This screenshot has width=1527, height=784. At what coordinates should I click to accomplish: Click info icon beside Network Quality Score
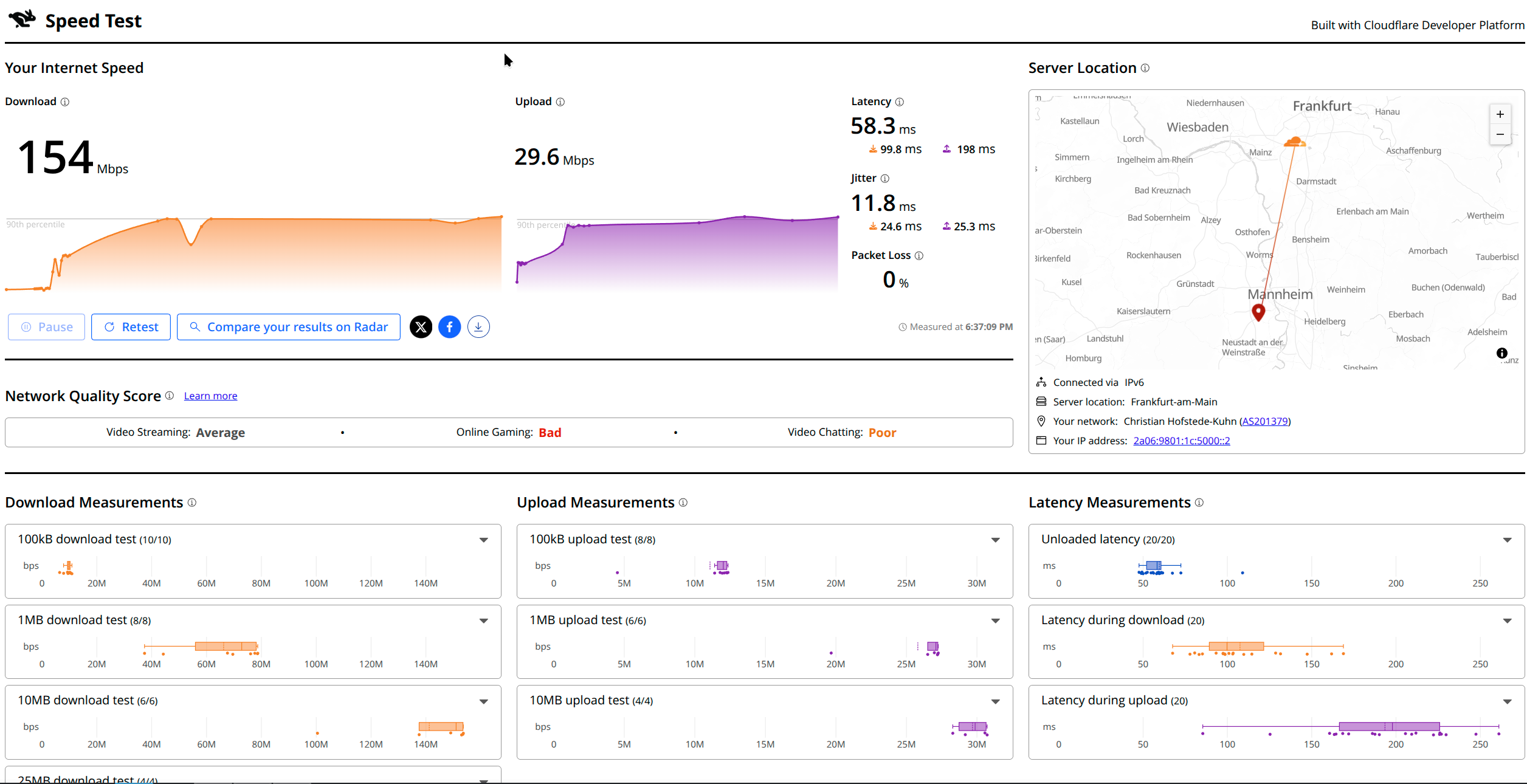click(x=170, y=396)
